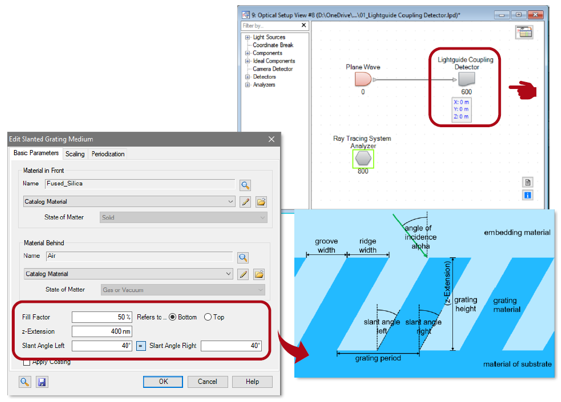Viewport: 561px width, 402px height.
Task: Open the Material Behind Catalog Material dropdown
Action: click(x=128, y=274)
